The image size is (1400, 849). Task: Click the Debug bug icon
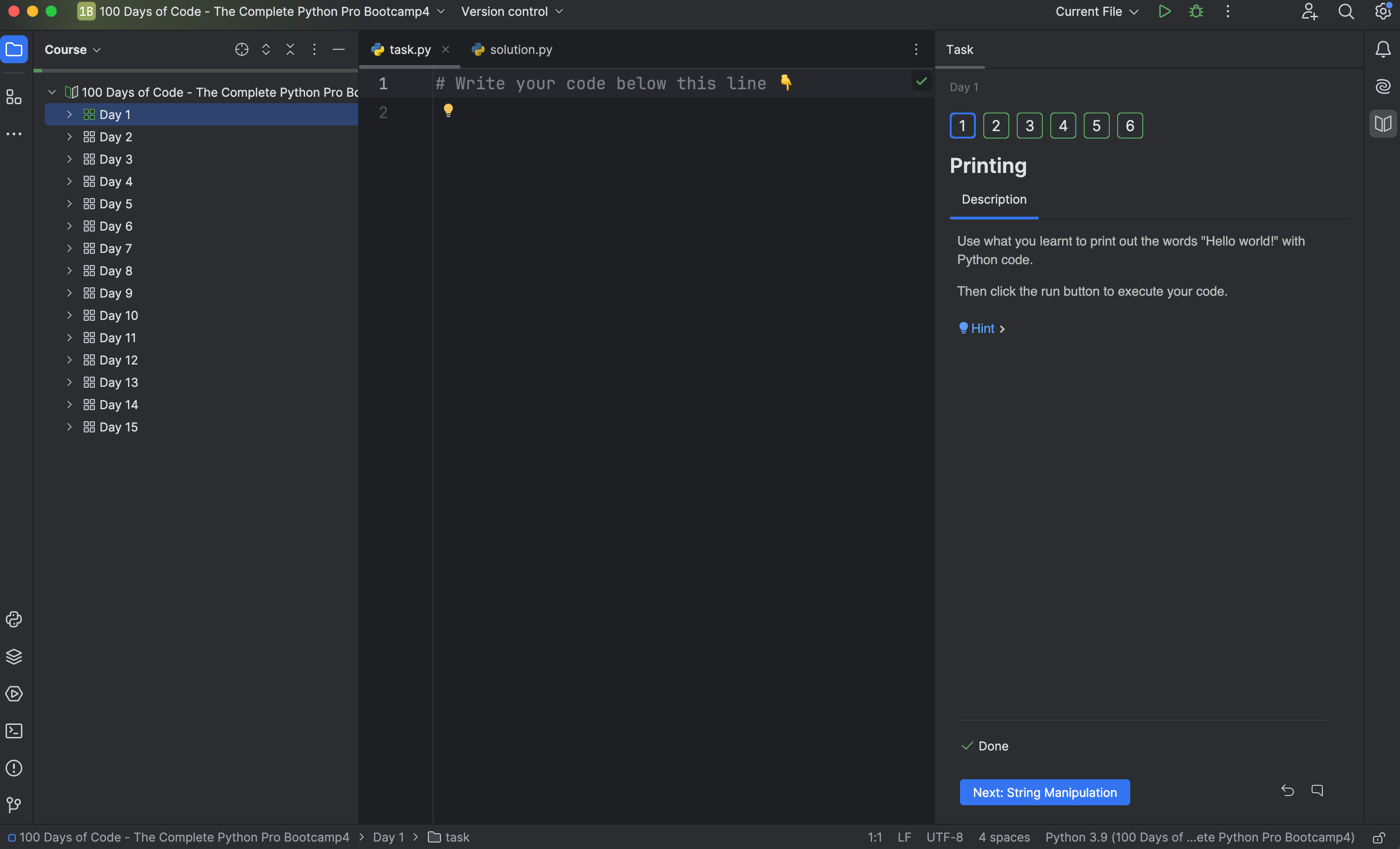pyautogui.click(x=1196, y=11)
